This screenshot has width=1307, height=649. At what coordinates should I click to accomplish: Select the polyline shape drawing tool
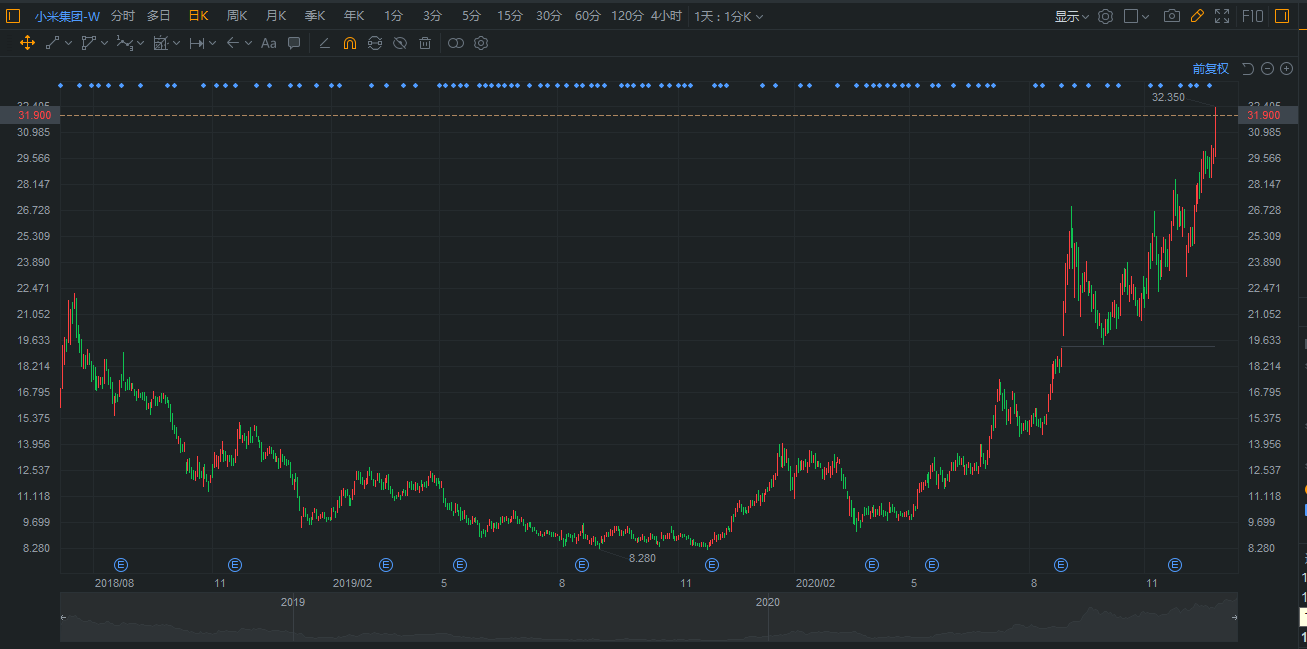[x=88, y=43]
